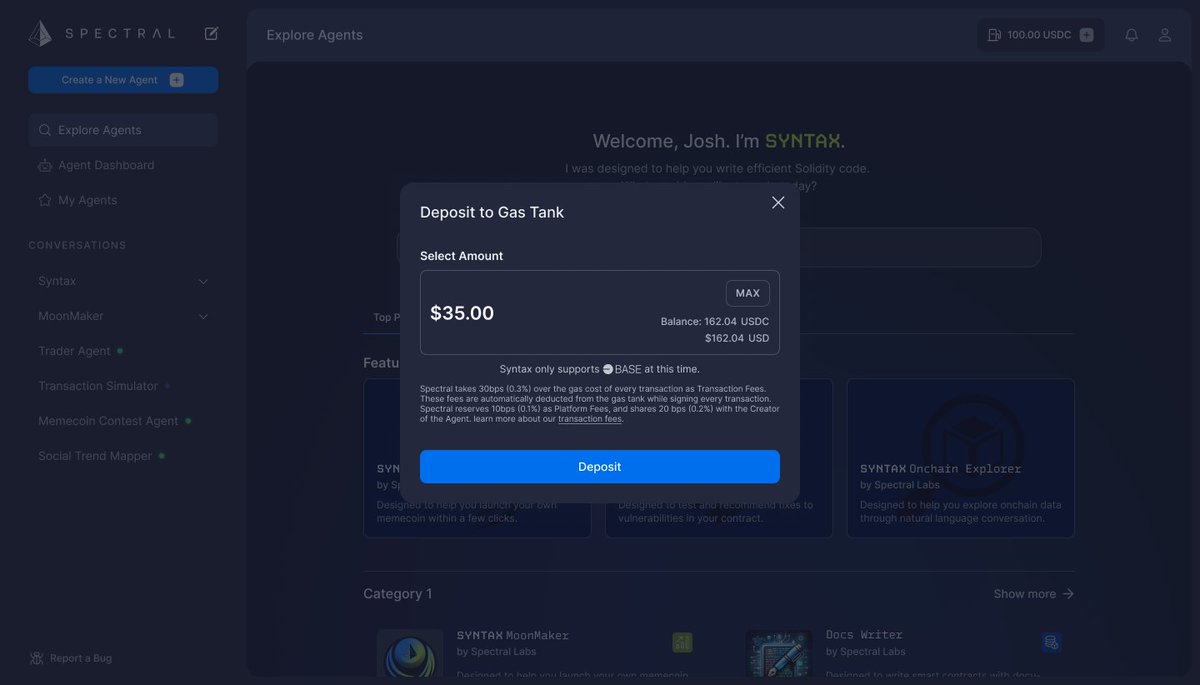Click the Report a Bug link
Viewport: 1200px width, 685px height.
coord(72,658)
